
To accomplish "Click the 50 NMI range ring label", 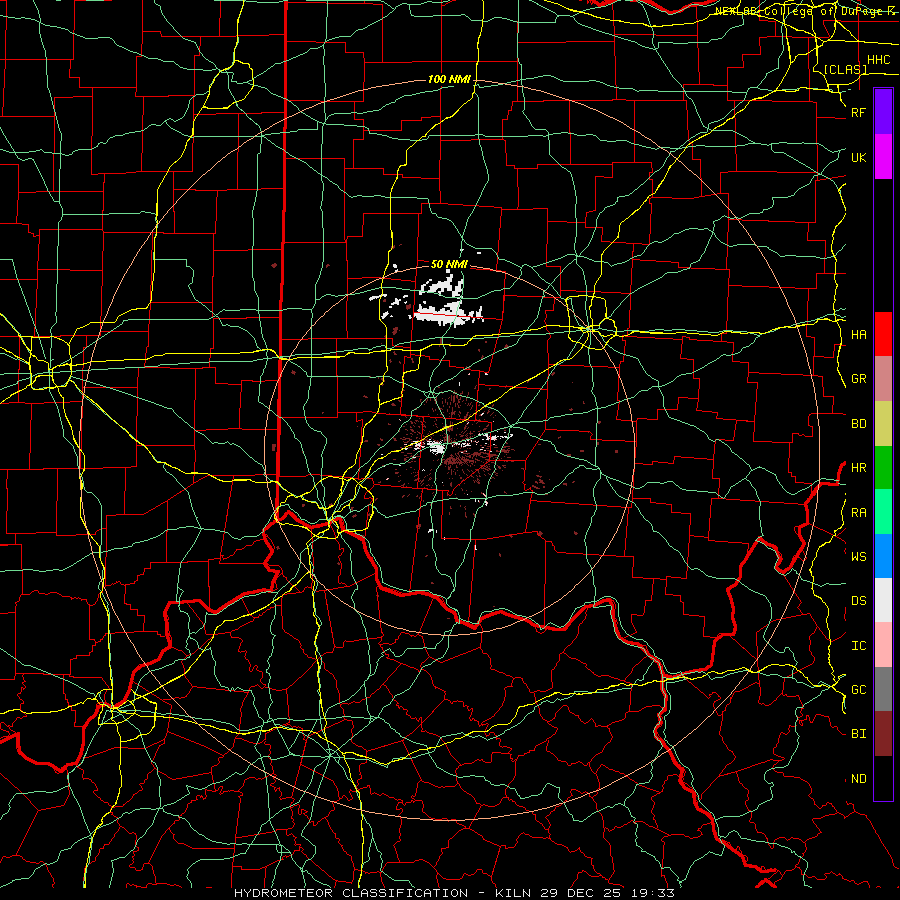I will pos(449,264).
